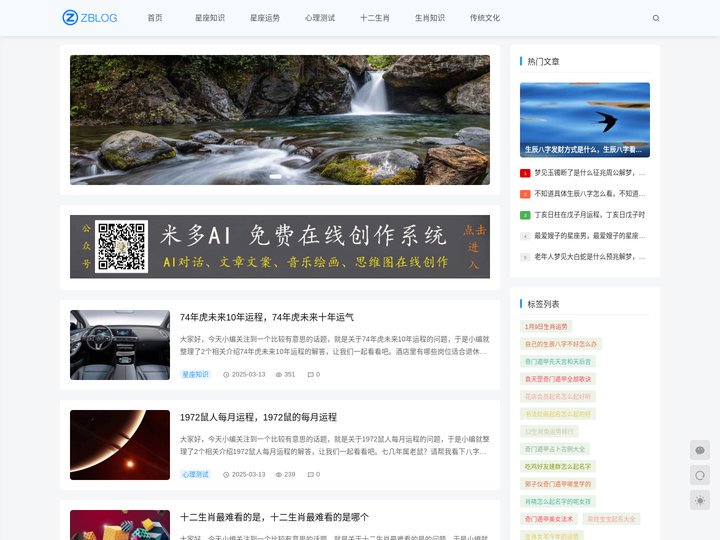Open article title 74年虎未来10年运程

[x=267, y=317]
